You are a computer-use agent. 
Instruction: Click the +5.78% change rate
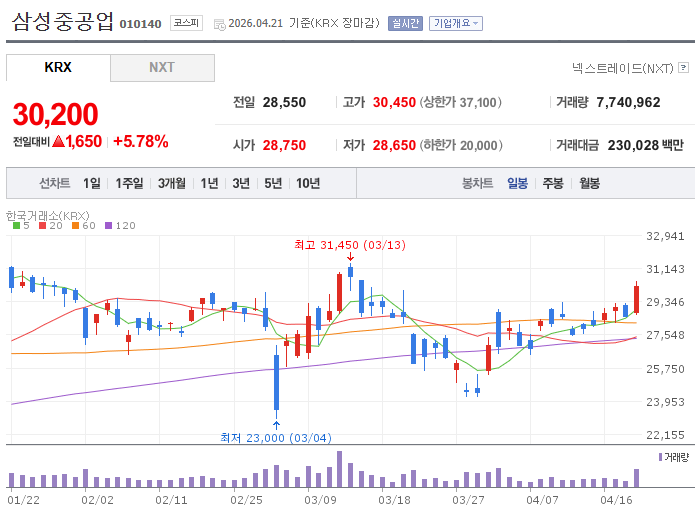point(141,141)
